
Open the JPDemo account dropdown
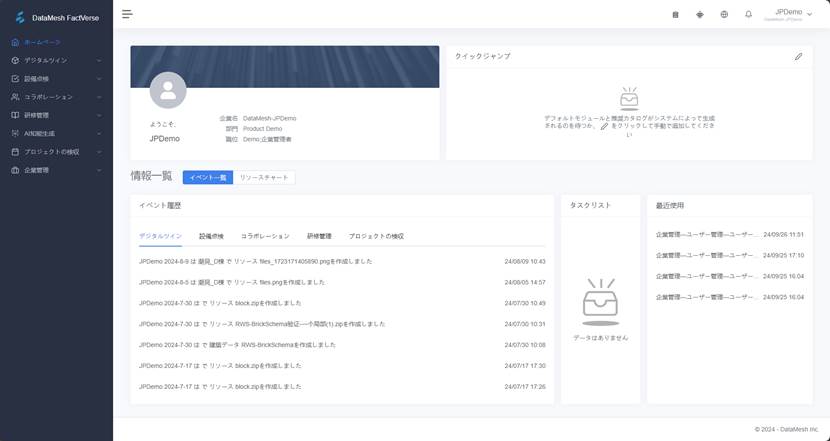pos(788,15)
